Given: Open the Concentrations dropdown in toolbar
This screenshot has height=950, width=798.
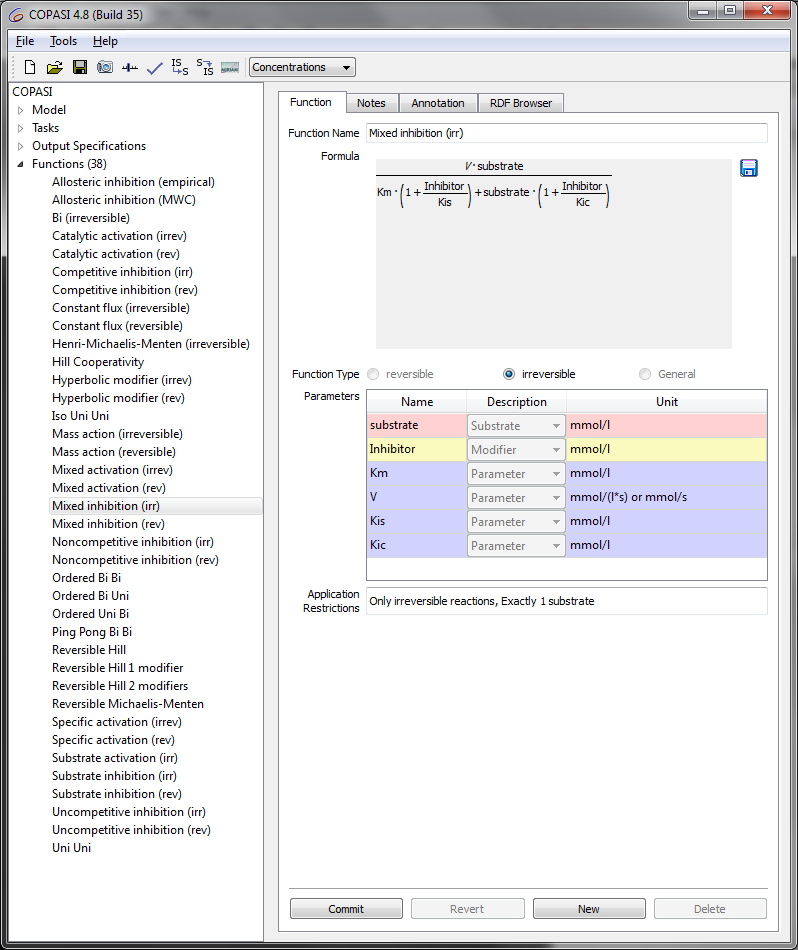Looking at the screenshot, I should (x=302, y=68).
